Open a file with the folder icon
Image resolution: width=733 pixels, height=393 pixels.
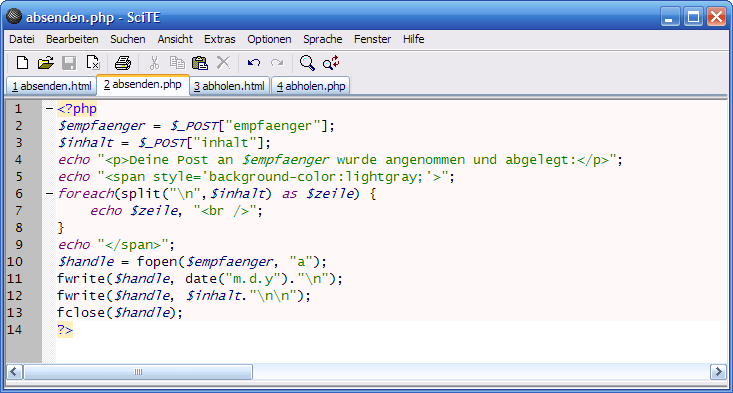pos(45,63)
